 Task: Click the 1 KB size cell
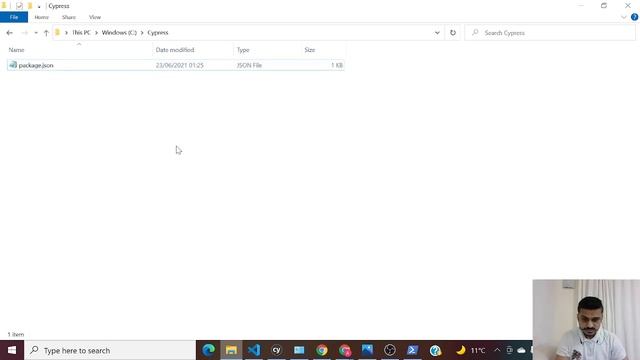[x=337, y=65]
